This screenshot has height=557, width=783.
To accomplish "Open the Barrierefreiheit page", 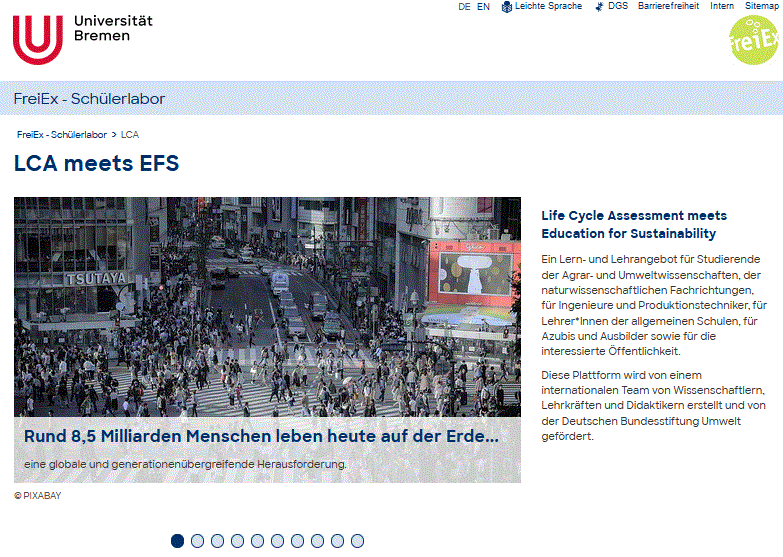I will tap(669, 7).
